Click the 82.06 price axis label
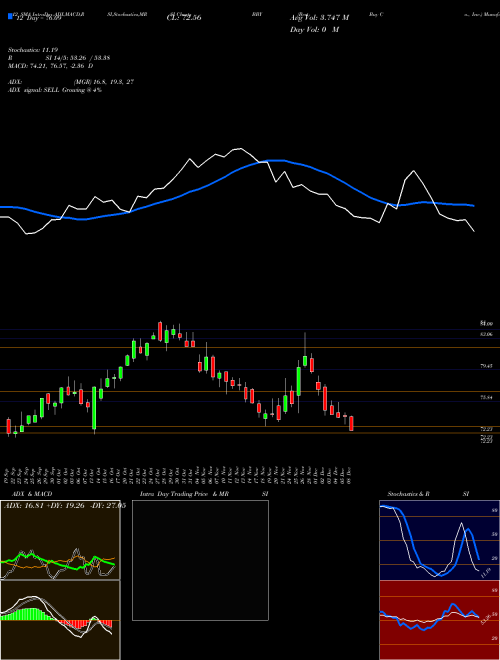500x660 pixels. pos(486,334)
